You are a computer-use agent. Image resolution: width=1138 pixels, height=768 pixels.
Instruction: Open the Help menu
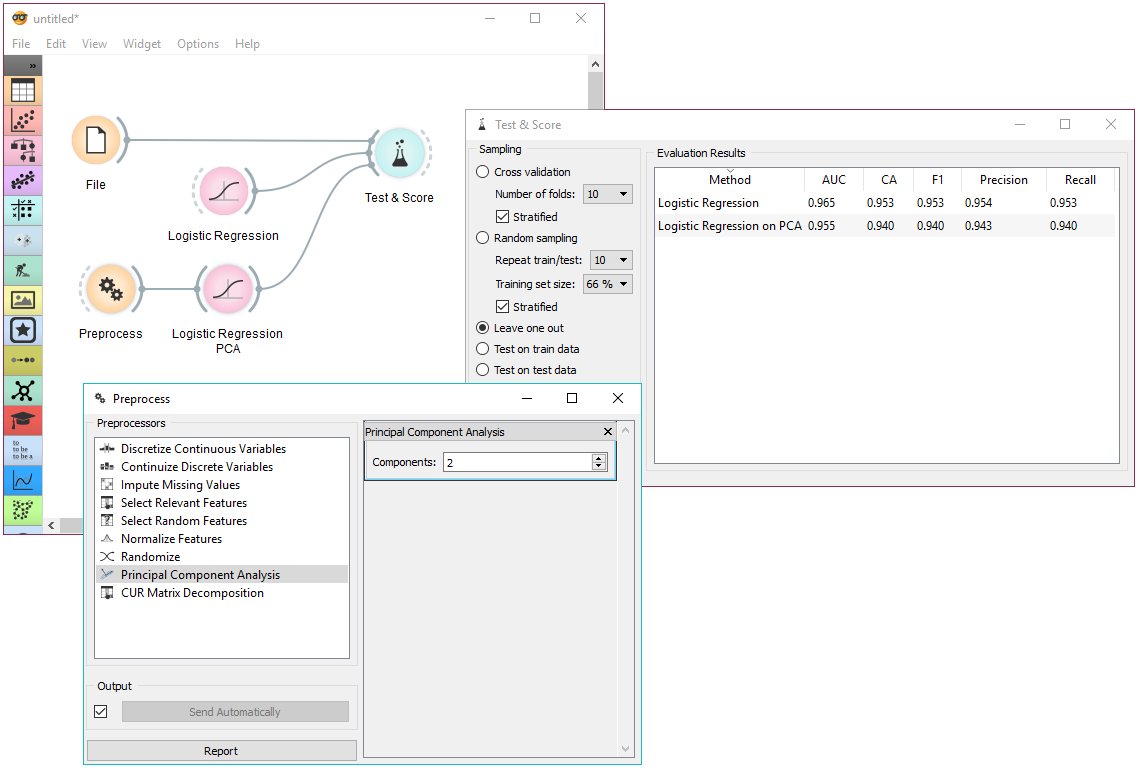[247, 44]
